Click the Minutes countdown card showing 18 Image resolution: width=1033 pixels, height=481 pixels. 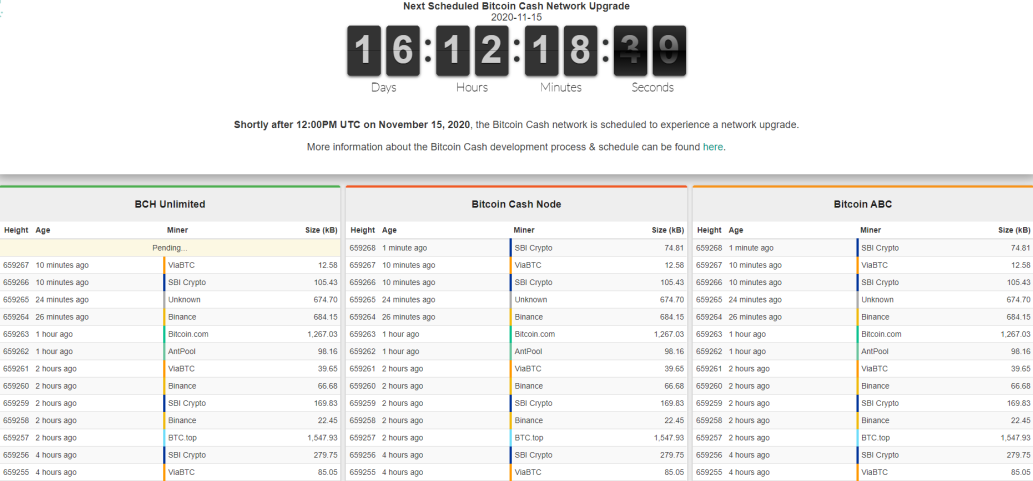[x=561, y=51]
